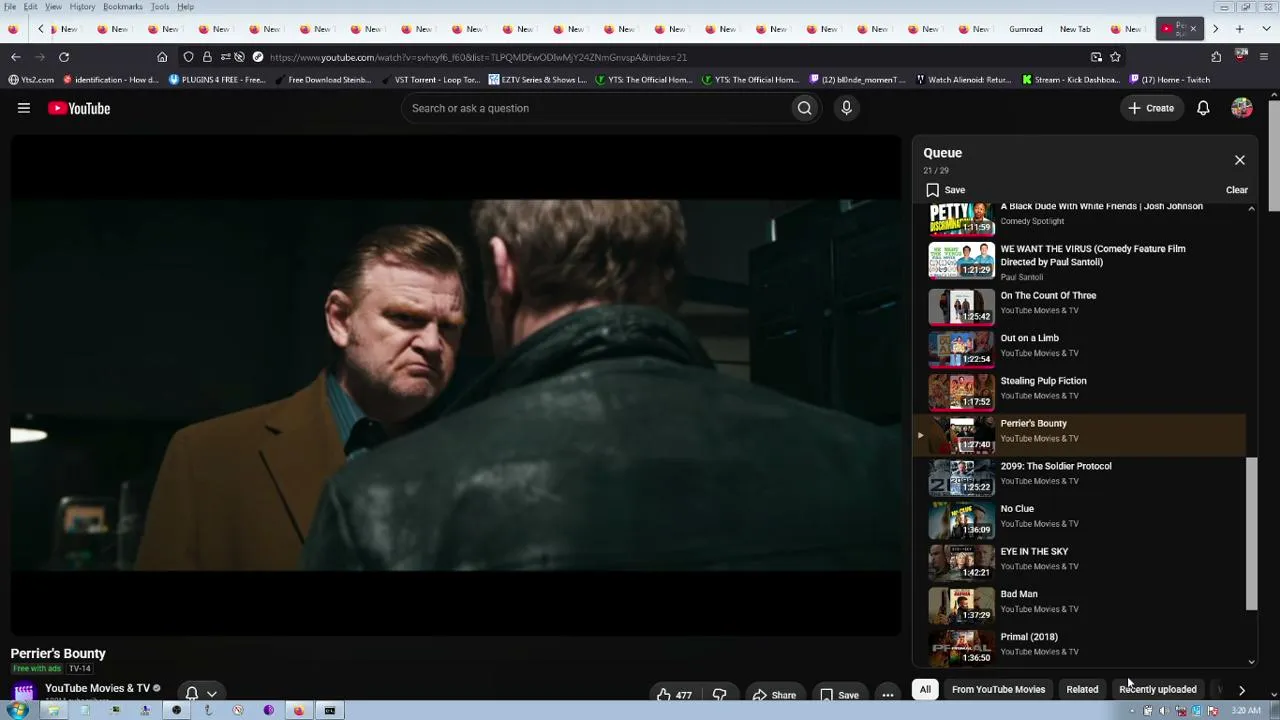Select the Related filter chip
This screenshot has width=1280, height=720.
tap(1082, 689)
